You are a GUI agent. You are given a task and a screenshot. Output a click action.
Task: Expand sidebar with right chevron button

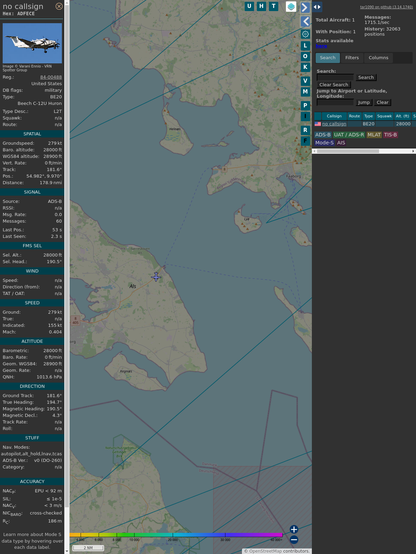[305, 7]
